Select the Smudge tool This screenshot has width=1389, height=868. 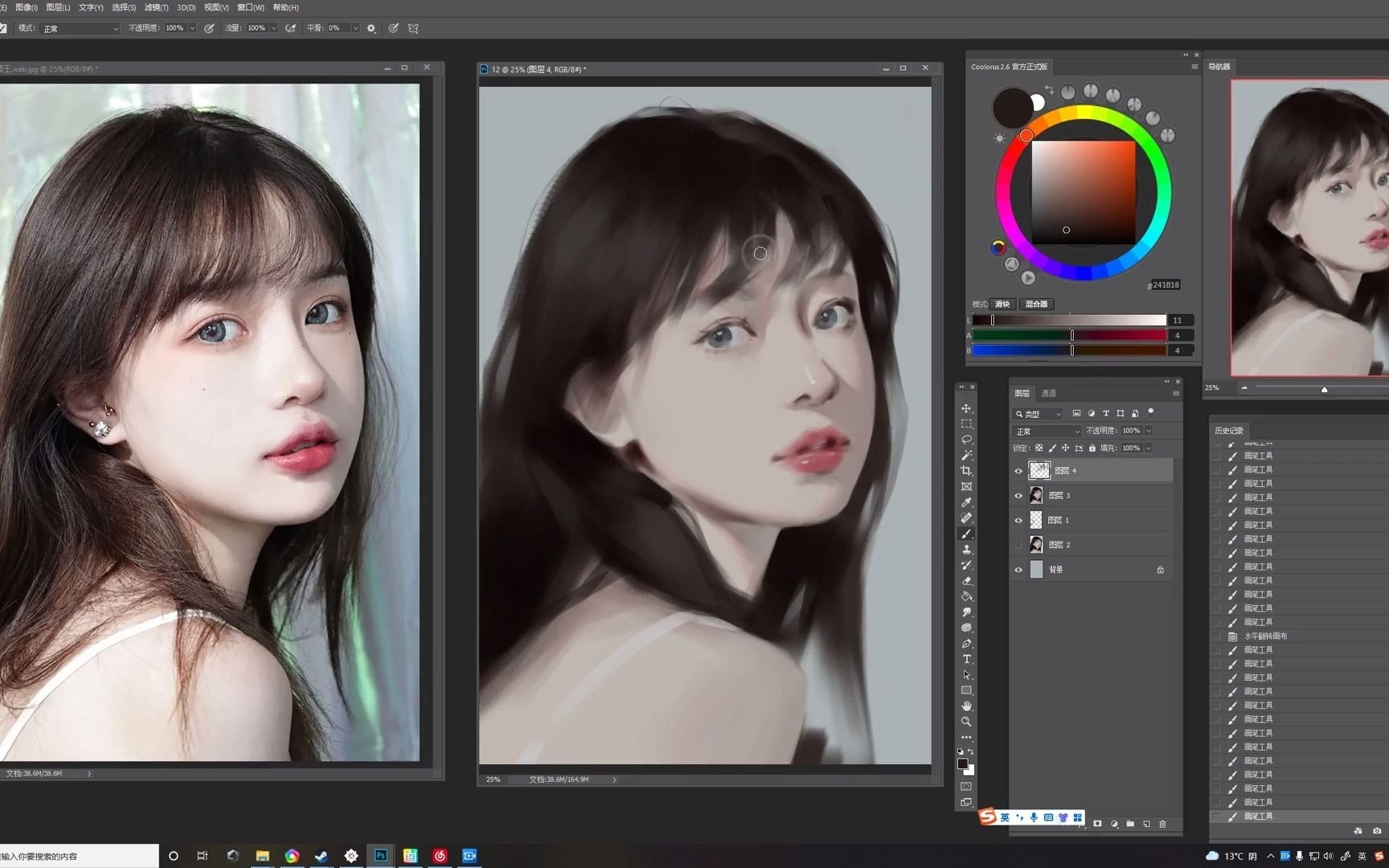tap(966, 612)
